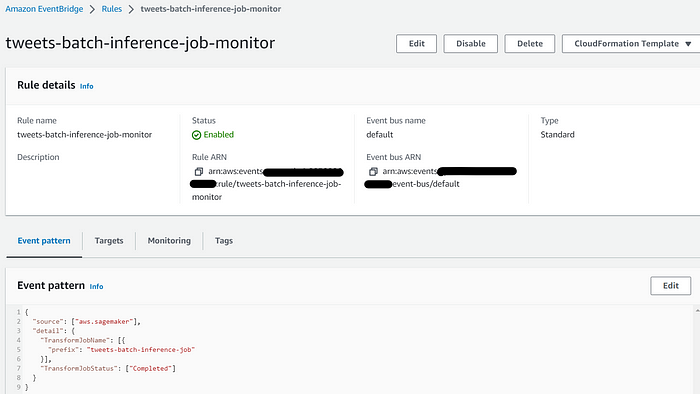Click the Event bus ARN 'event-bus/default' text
The height and width of the screenshot is (394, 700).
click(425, 184)
